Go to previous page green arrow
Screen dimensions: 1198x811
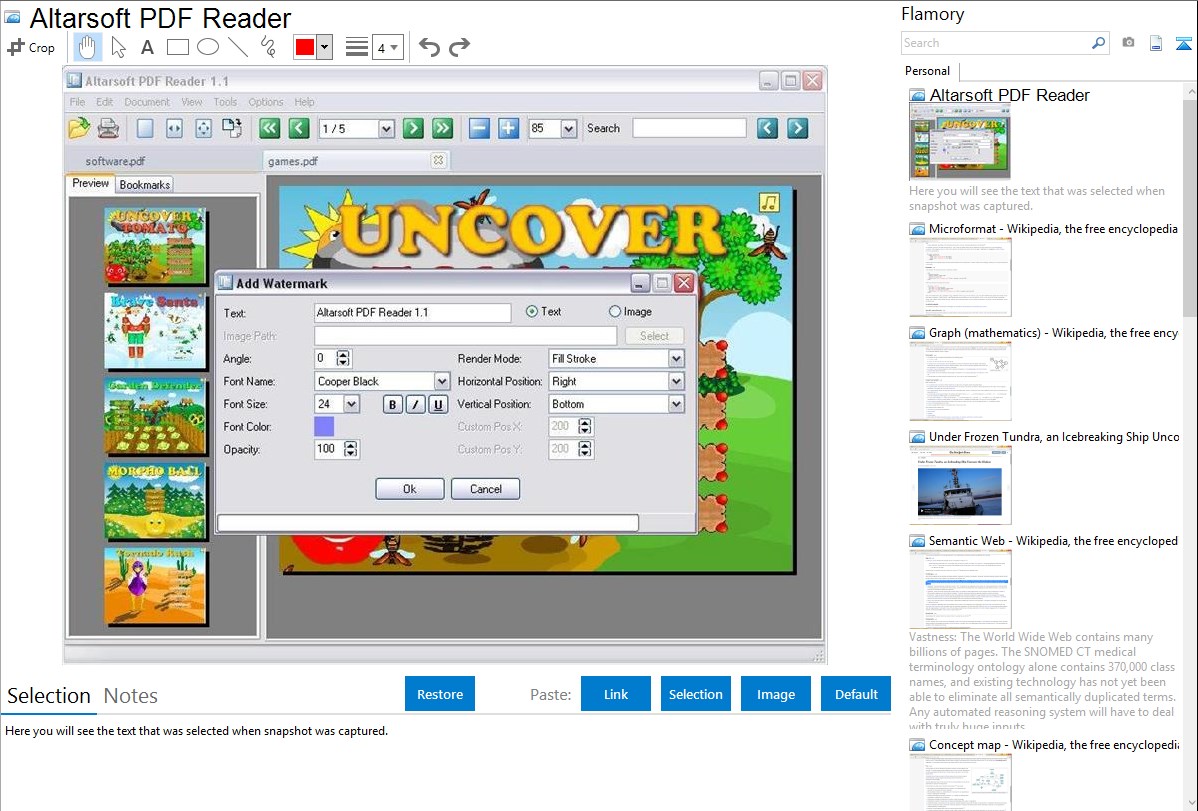pos(299,128)
